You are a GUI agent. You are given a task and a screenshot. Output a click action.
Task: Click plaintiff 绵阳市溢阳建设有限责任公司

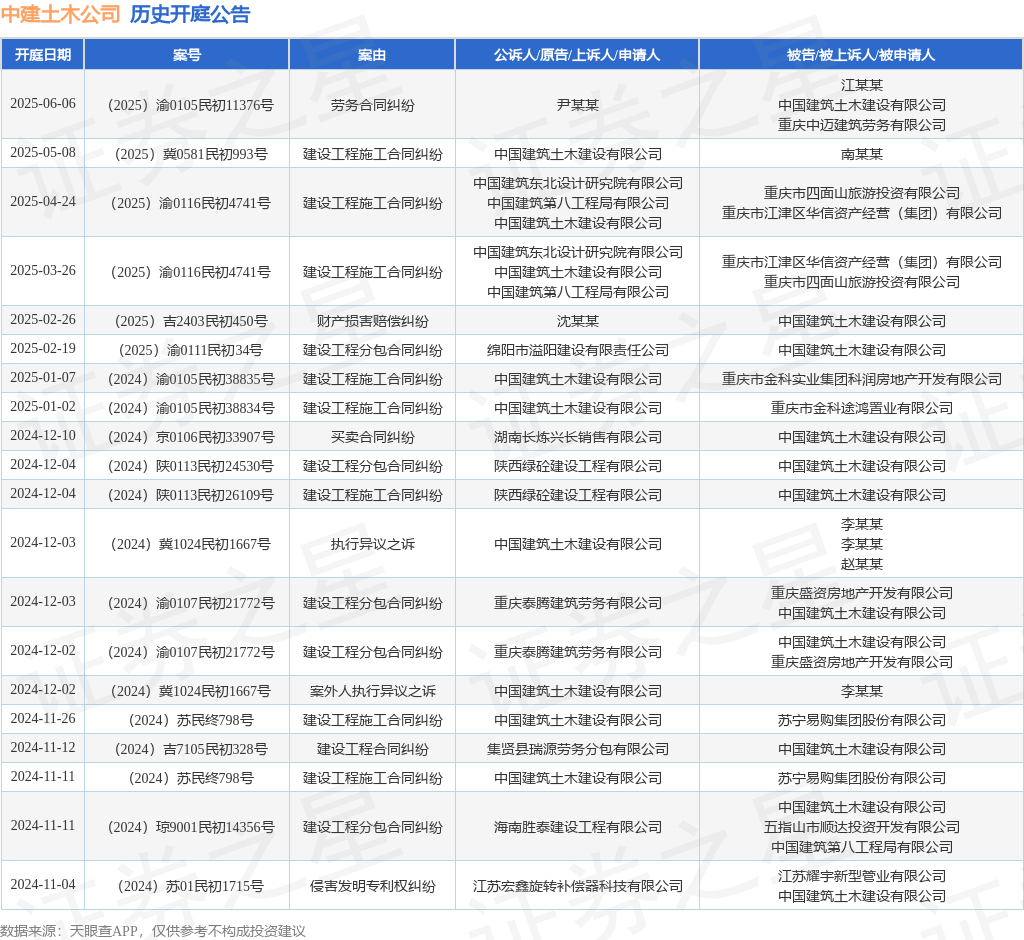click(x=577, y=350)
